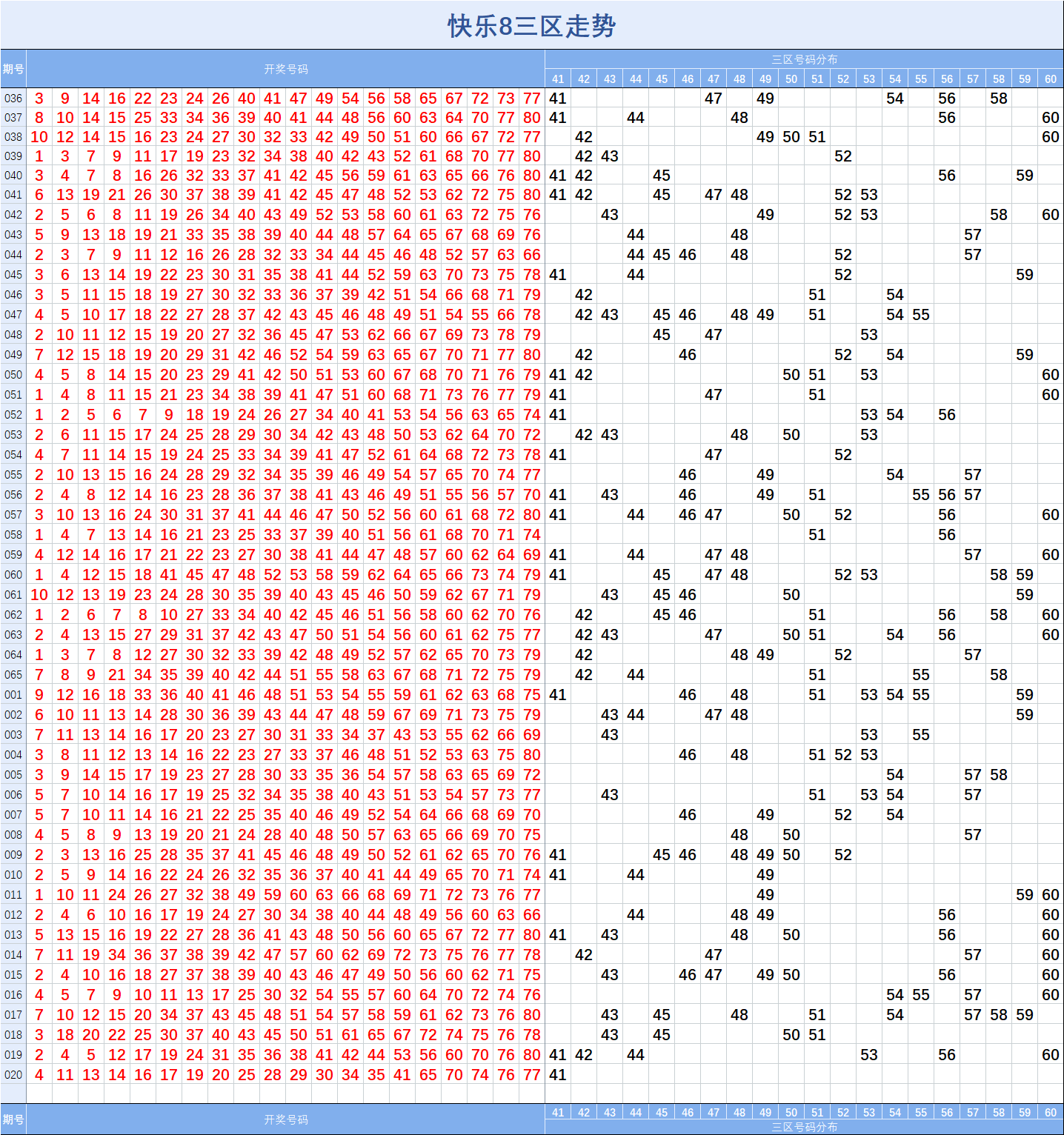Click red drawn number 2 in row 042

[39, 215]
